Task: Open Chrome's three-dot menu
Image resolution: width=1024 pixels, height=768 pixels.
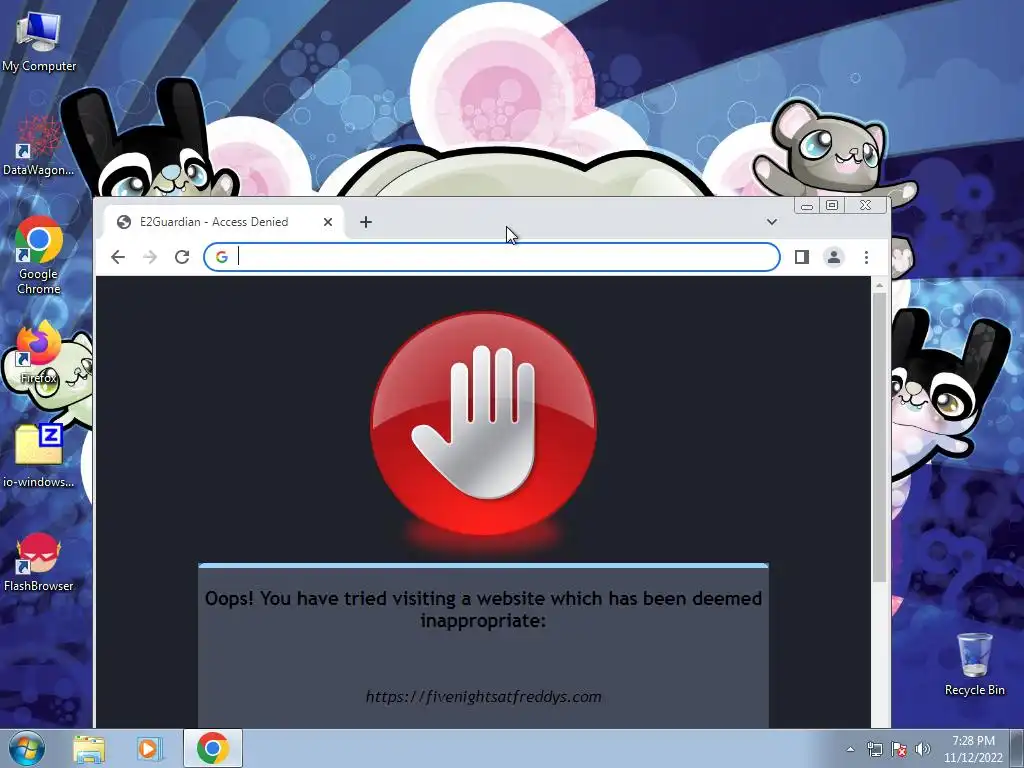Action: point(866,257)
